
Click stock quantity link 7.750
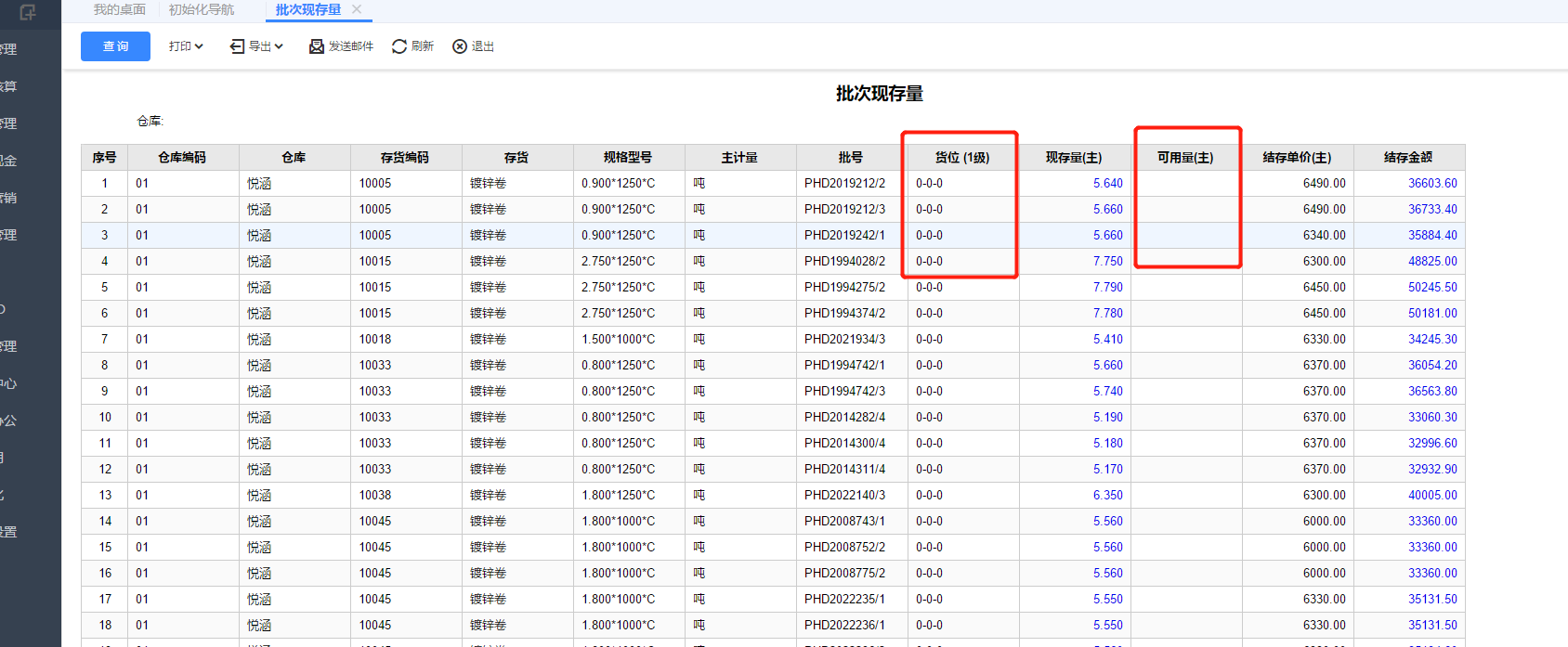[x=1108, y=262]
